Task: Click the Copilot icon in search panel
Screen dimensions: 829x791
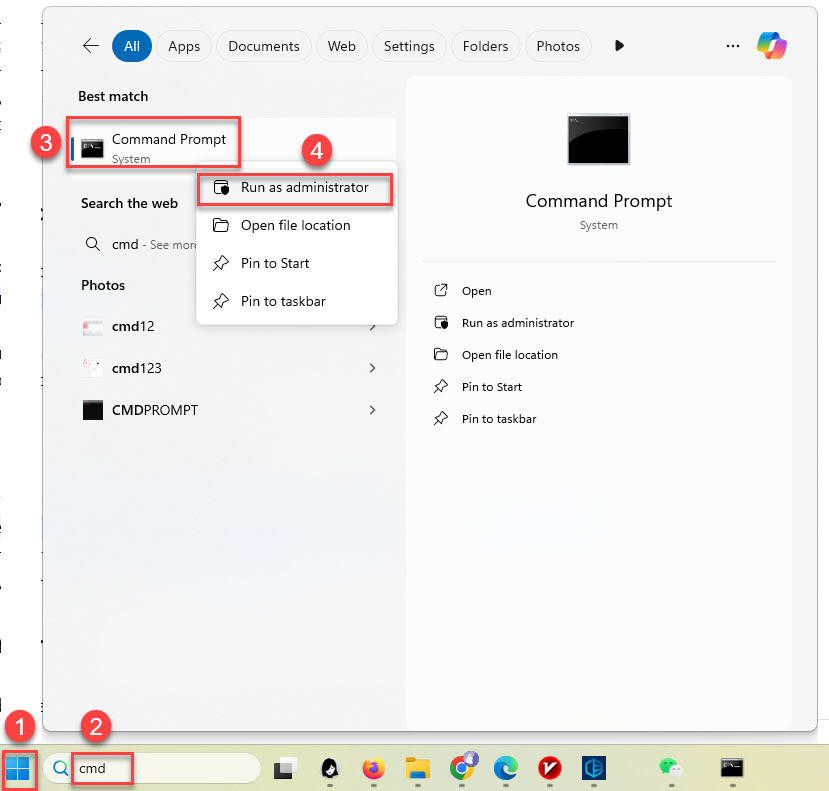Action: point(771,46)
